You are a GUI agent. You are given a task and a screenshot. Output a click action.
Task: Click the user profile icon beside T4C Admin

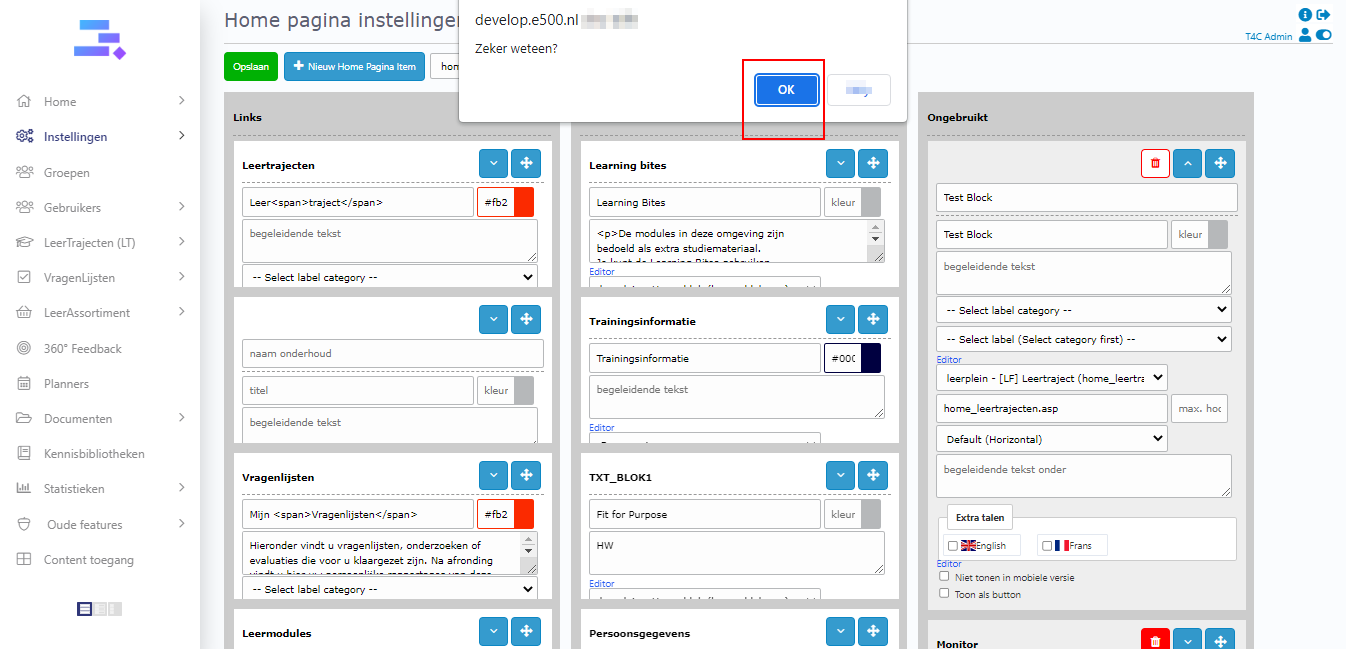[x=1304, y=36]
